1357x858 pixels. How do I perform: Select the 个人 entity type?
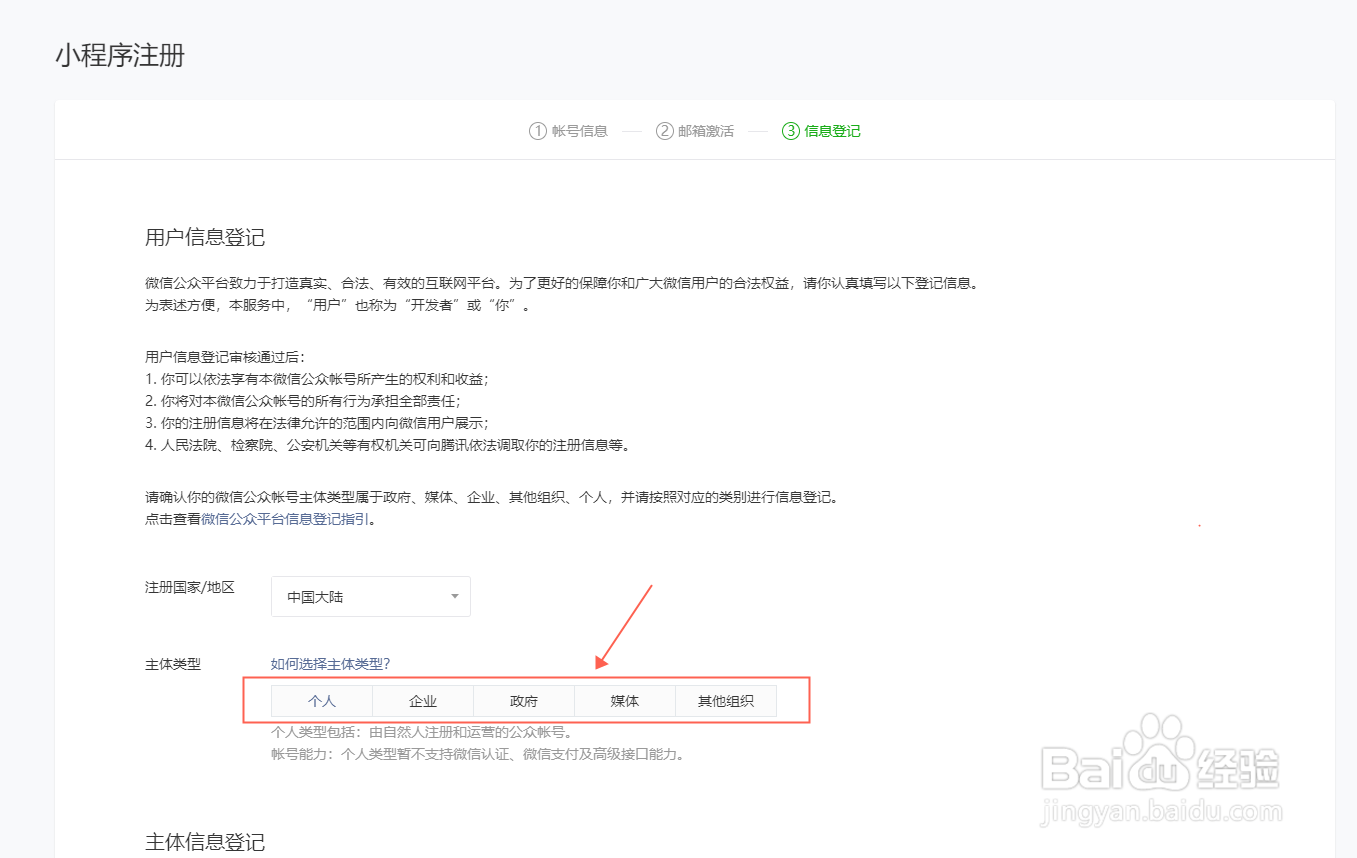[x=322, y=701]
